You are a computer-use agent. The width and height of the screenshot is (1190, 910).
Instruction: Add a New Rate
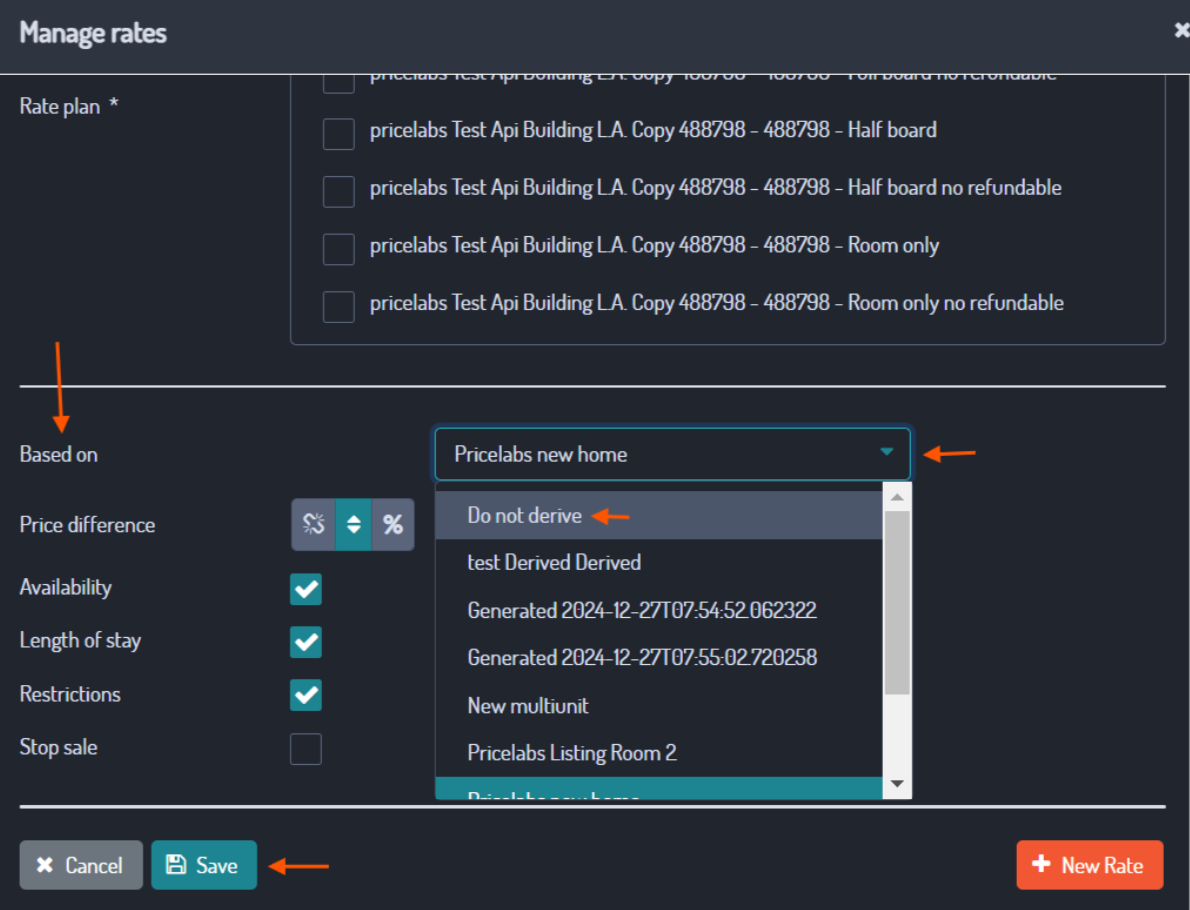(1090, 865)
